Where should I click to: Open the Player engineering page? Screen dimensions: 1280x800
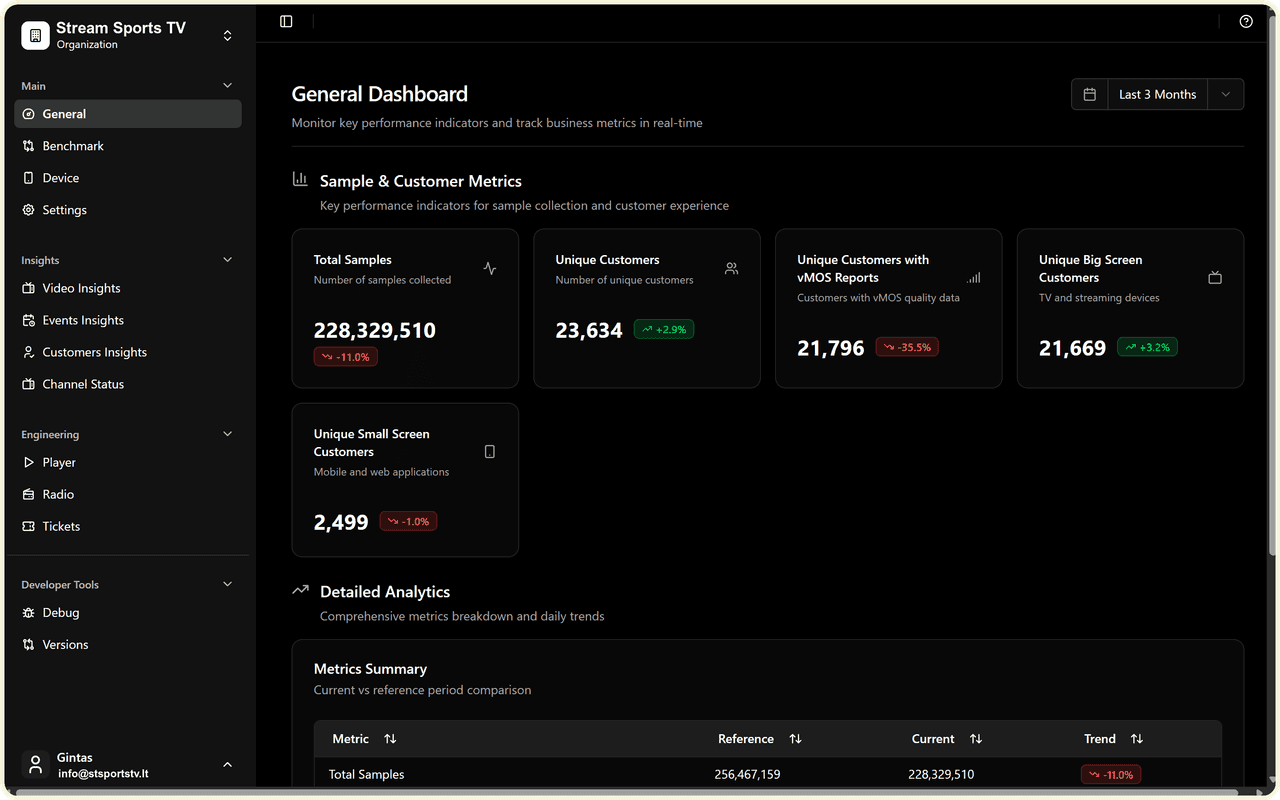coord(128,462)
